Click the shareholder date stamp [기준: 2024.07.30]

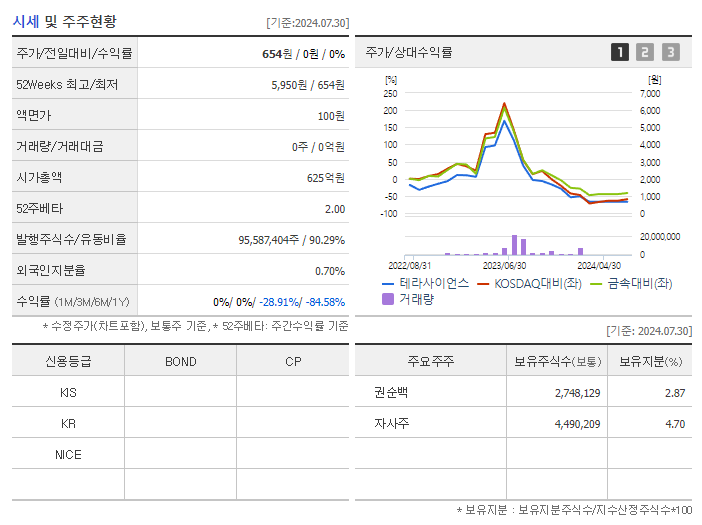(x=649, y=331)
